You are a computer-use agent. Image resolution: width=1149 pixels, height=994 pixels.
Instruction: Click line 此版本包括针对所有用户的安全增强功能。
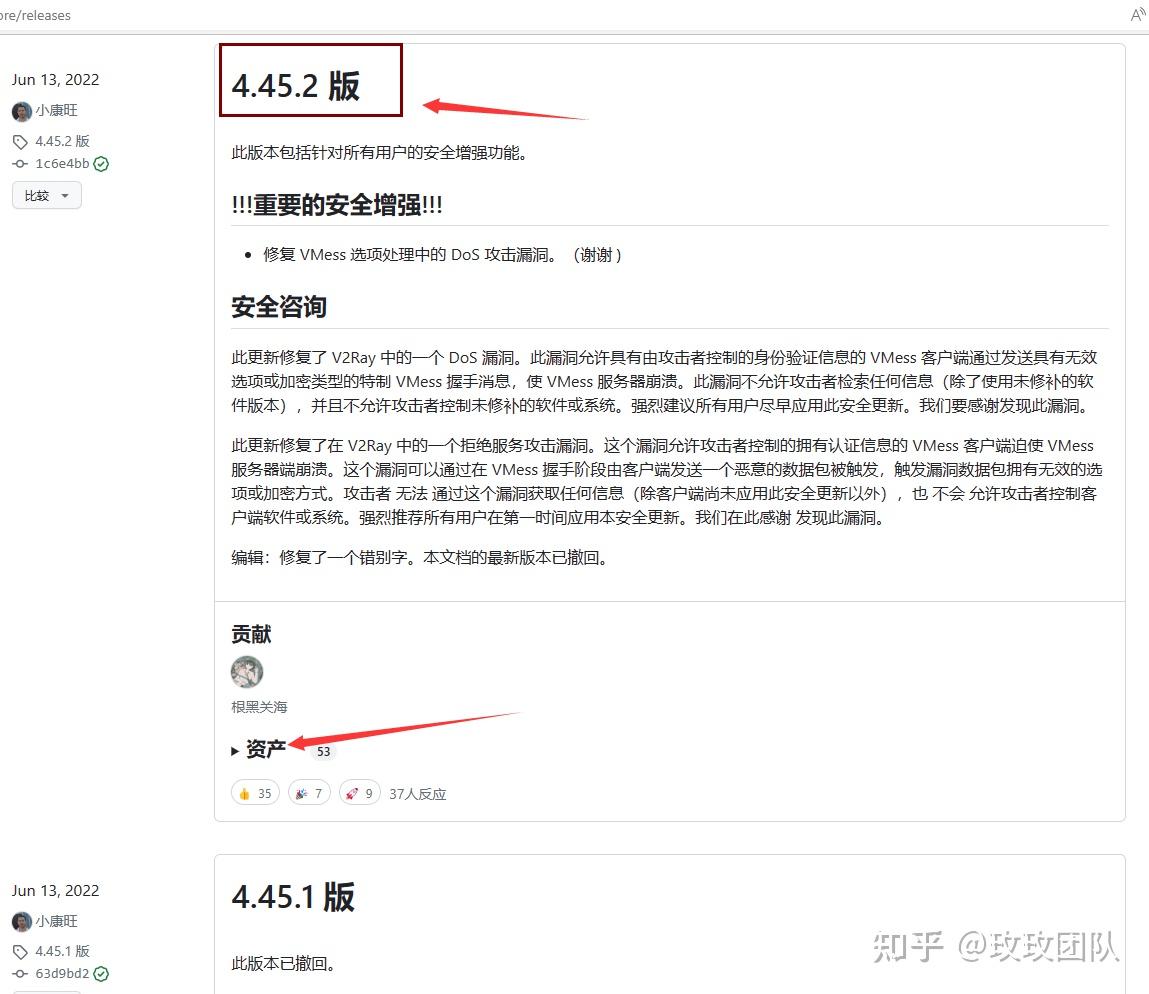(380, 153)
